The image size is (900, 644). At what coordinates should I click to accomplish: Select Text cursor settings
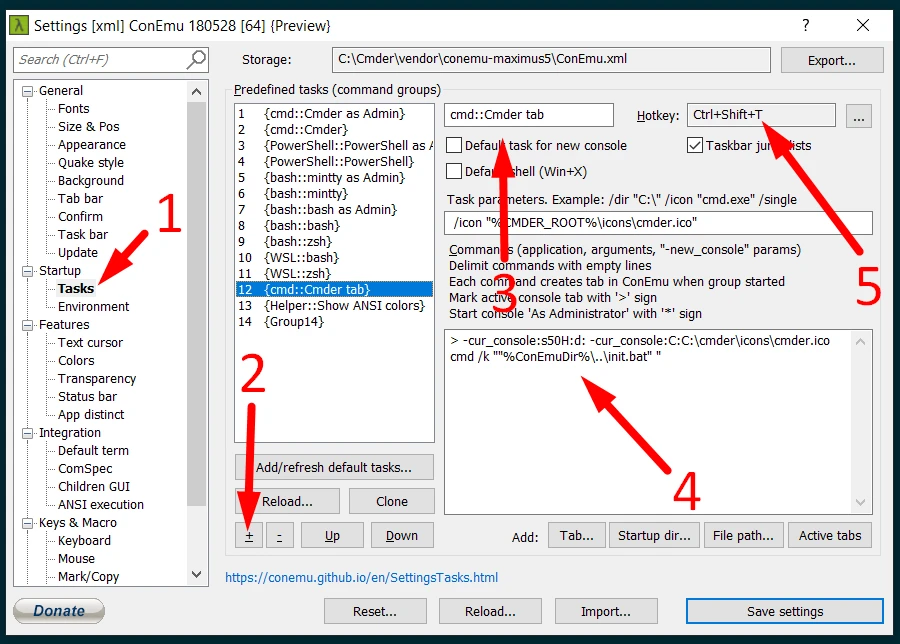coord(90,343)
